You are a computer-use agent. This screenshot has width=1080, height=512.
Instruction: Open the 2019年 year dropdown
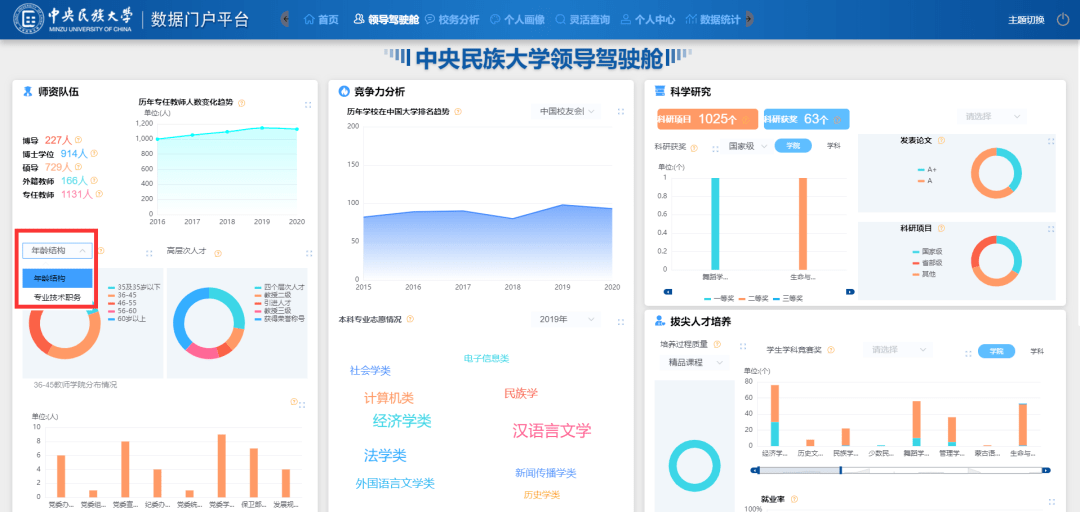point(566,319)
